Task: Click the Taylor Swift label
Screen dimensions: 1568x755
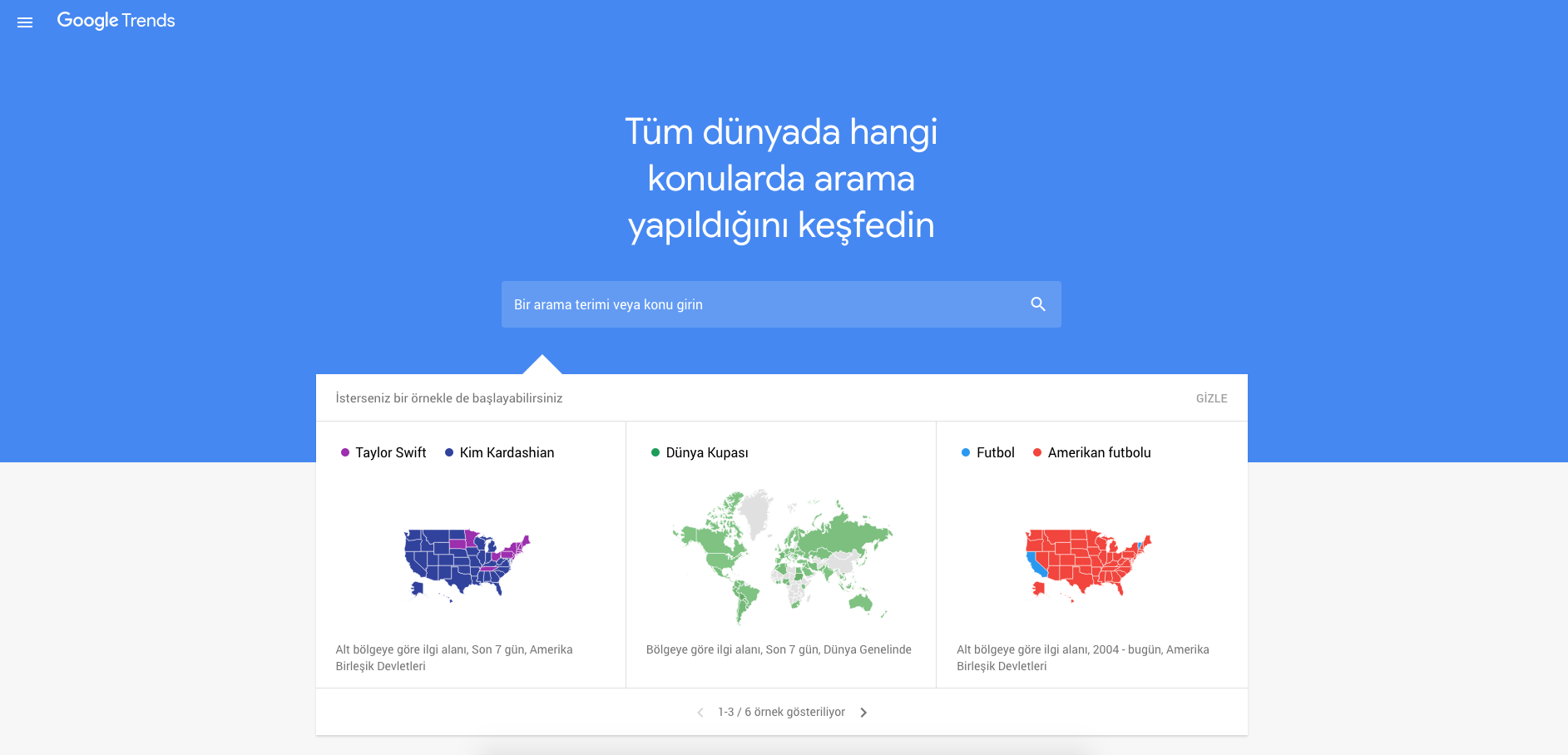Action: [x=391, y=452]
